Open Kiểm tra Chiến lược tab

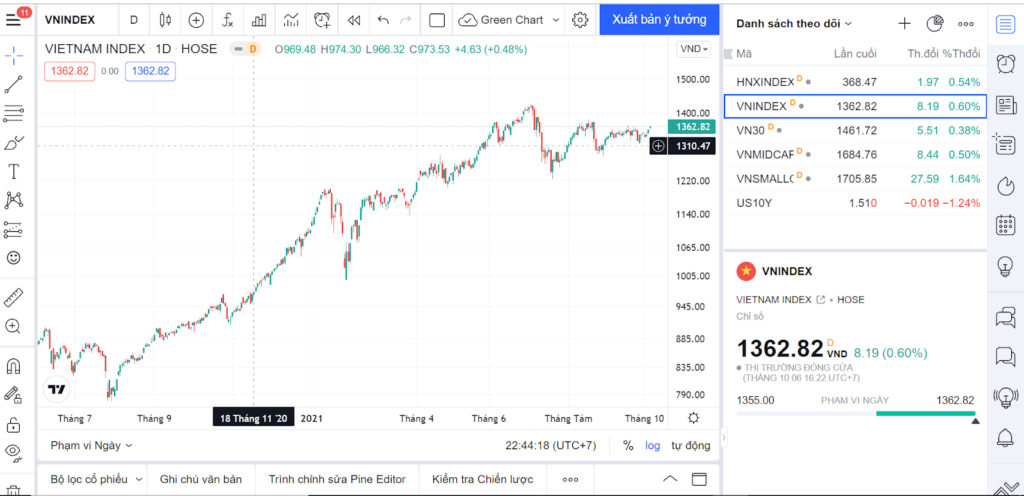click(x=482, y=479)
